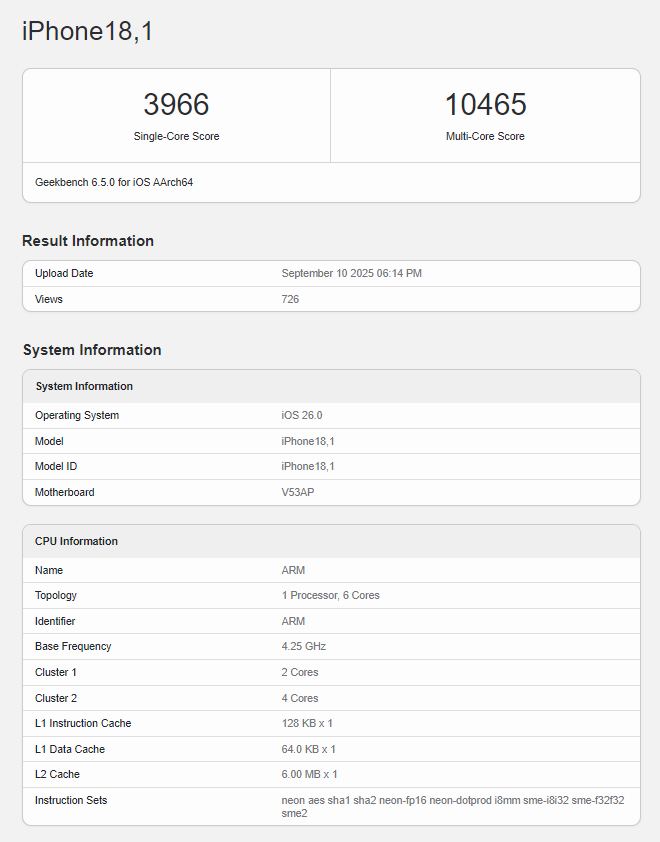Click the large System Information section heading
The image size is (660, 842).
pyautogui.click(x=92, y=350)
